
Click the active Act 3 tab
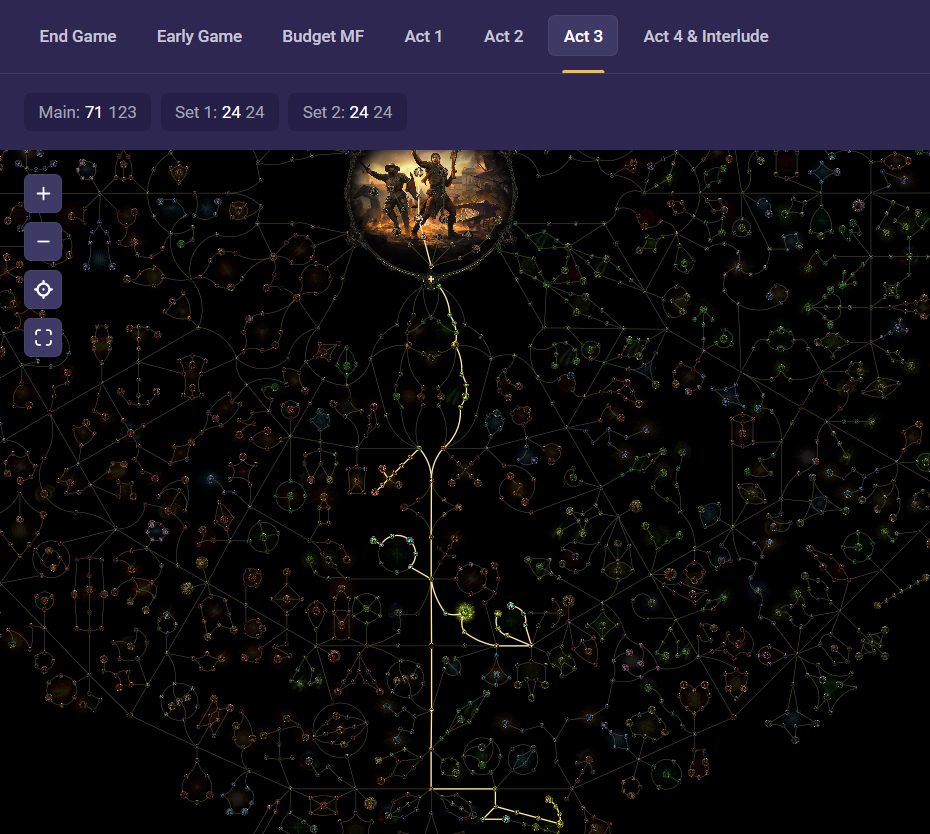point(583,36)
